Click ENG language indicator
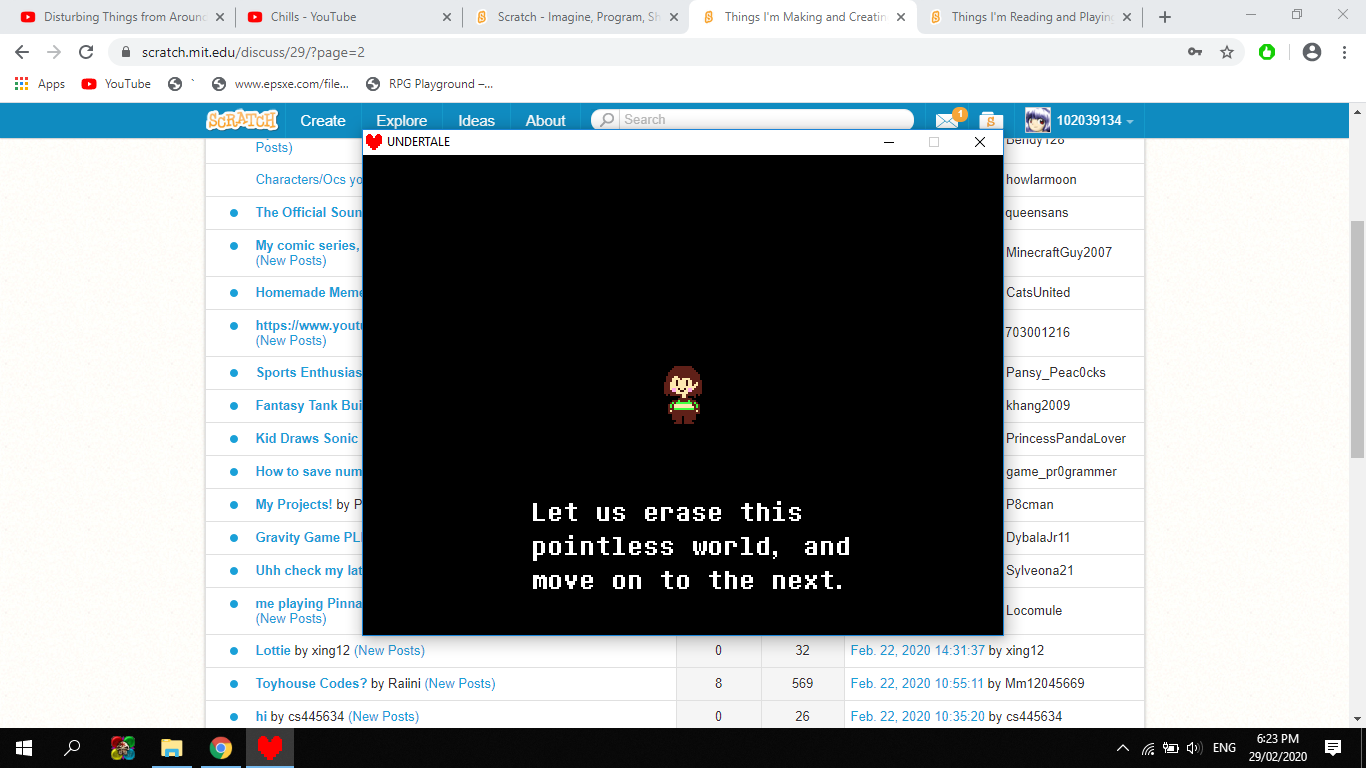The width and height of the screenshot is (1366, 768). [x=1224, y=748]
